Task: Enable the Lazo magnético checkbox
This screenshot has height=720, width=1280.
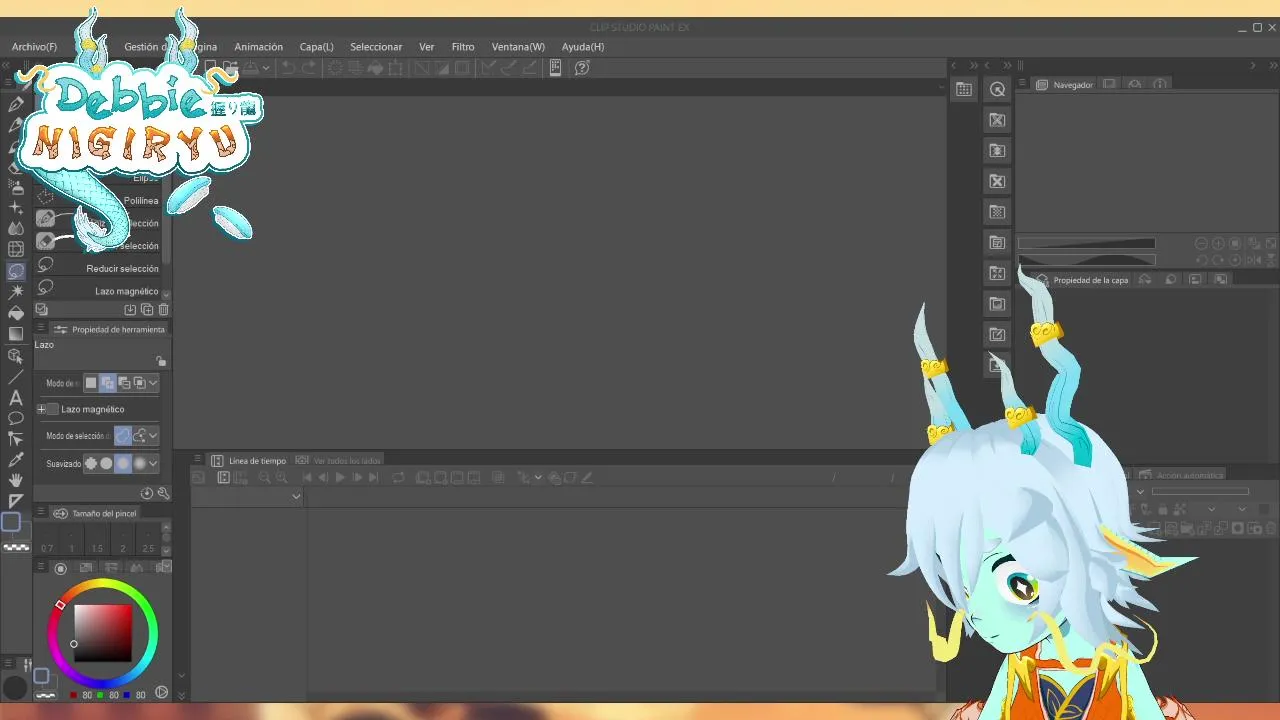Action: 53,409
